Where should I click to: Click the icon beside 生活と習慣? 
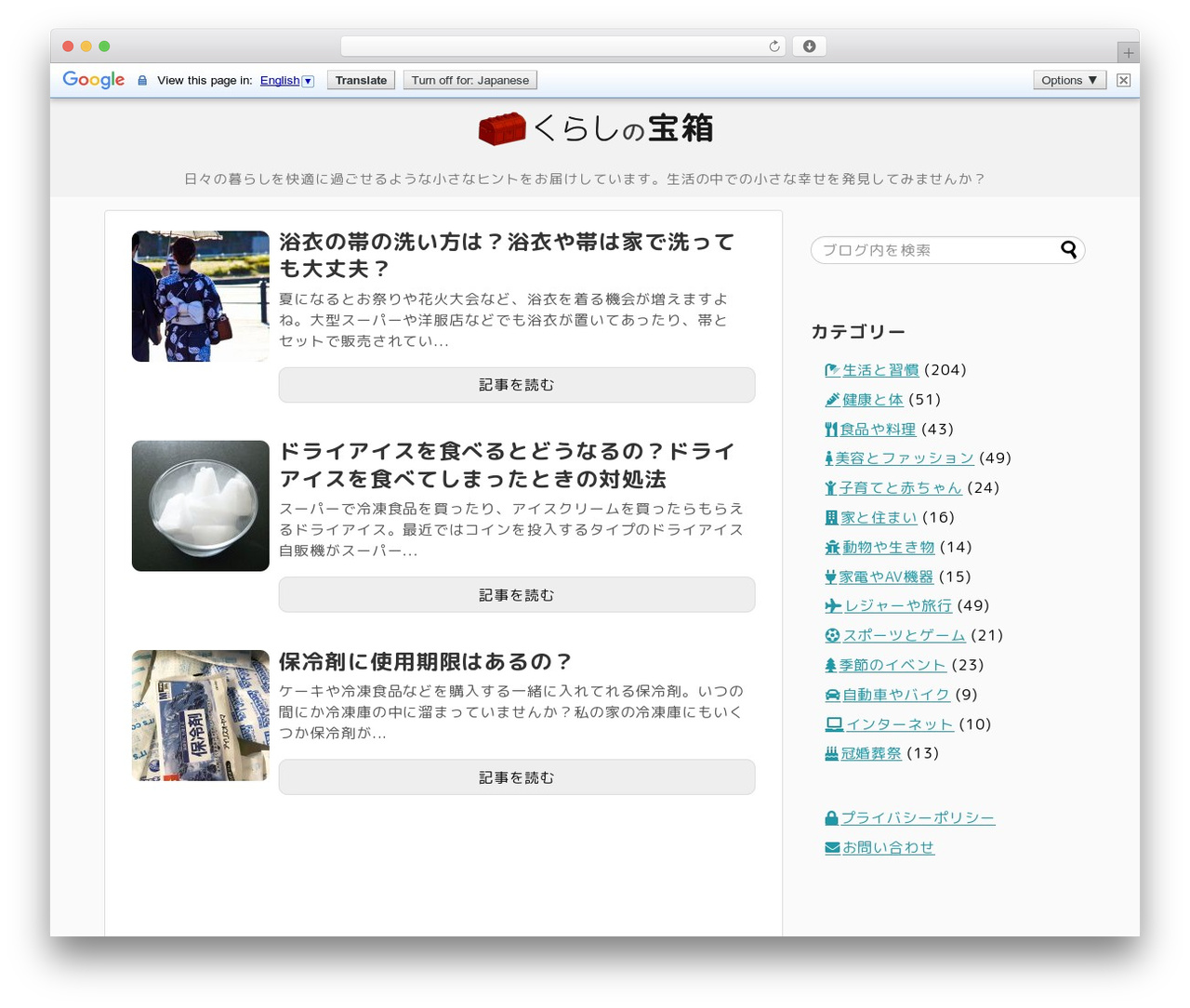click(832, 370)
